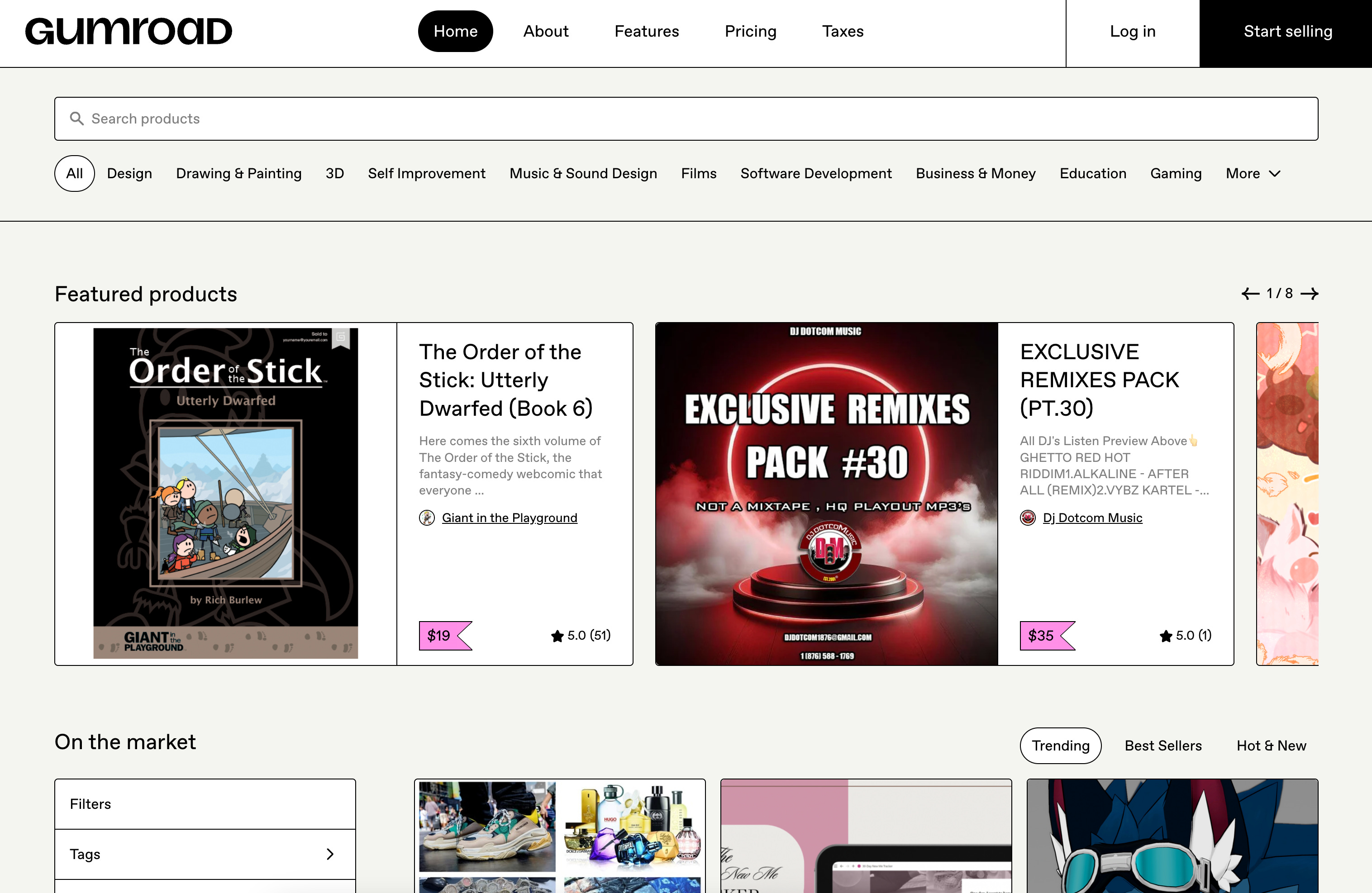Go to next featured products page arrow
1372x893 pixels.
[x=1309, y=294]
